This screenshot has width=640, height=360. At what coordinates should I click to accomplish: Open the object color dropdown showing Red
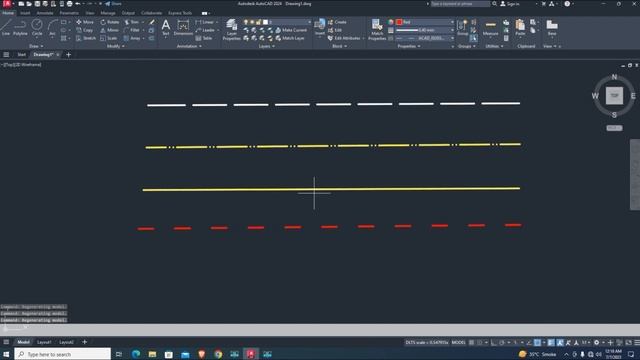click(424, 22)
